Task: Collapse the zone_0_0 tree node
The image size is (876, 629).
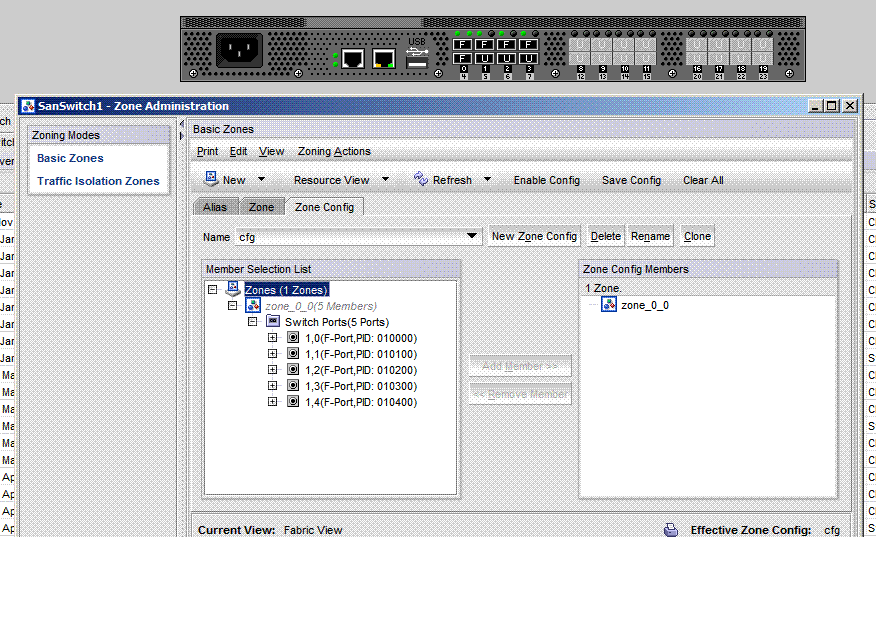Action: click(232, 306)
